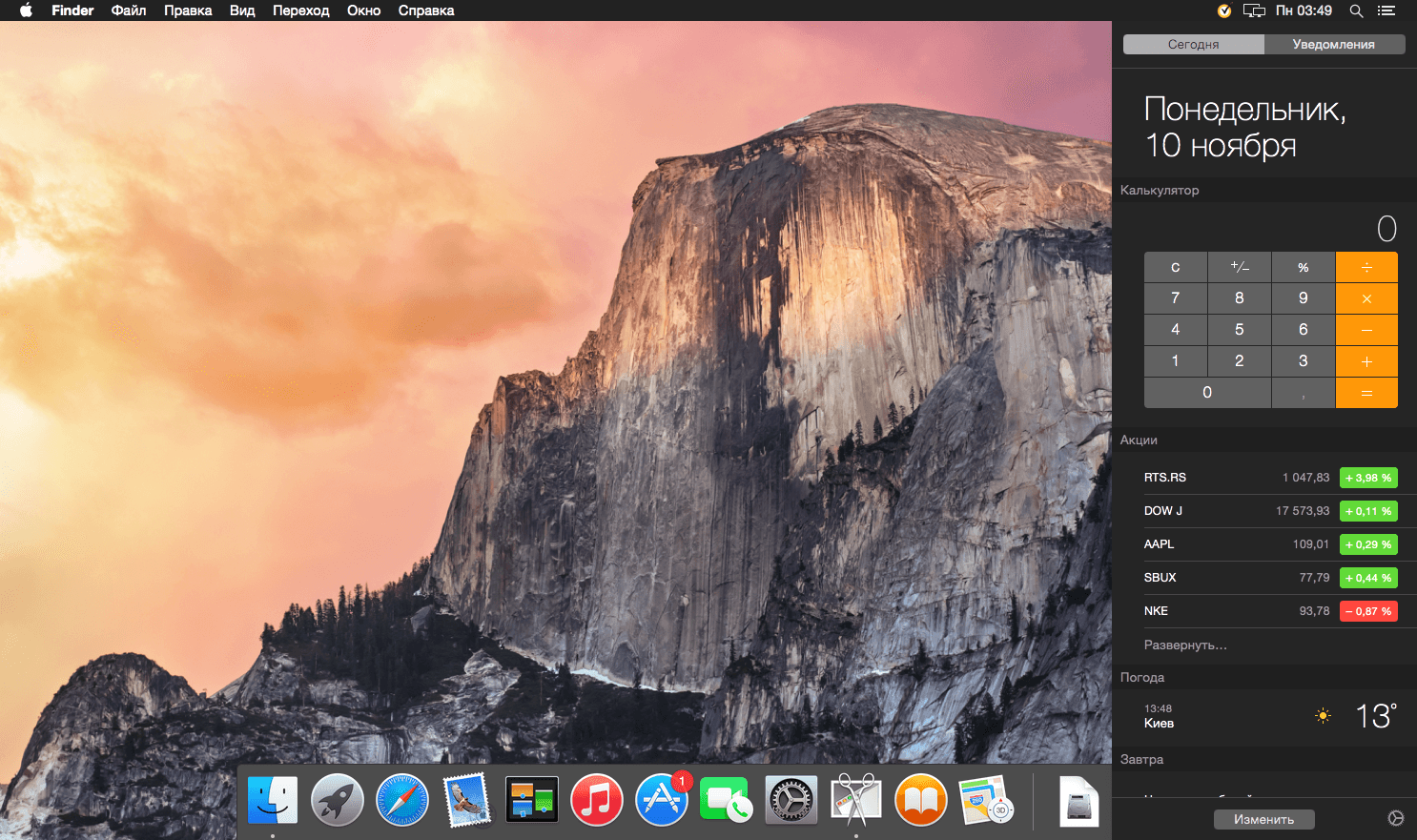Open the Apple menu

(x=26, y=10)
